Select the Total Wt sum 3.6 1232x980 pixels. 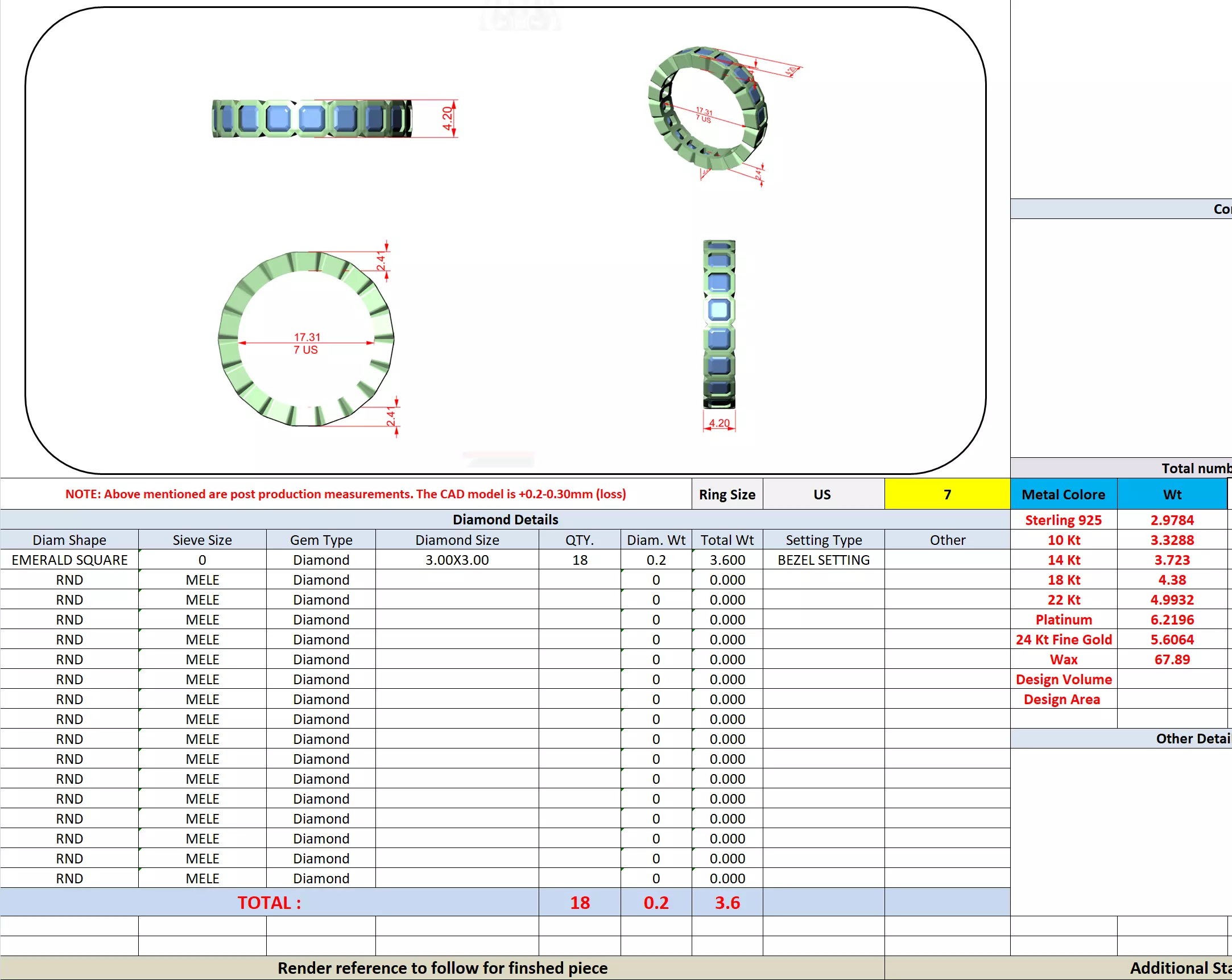click(727, 902)
